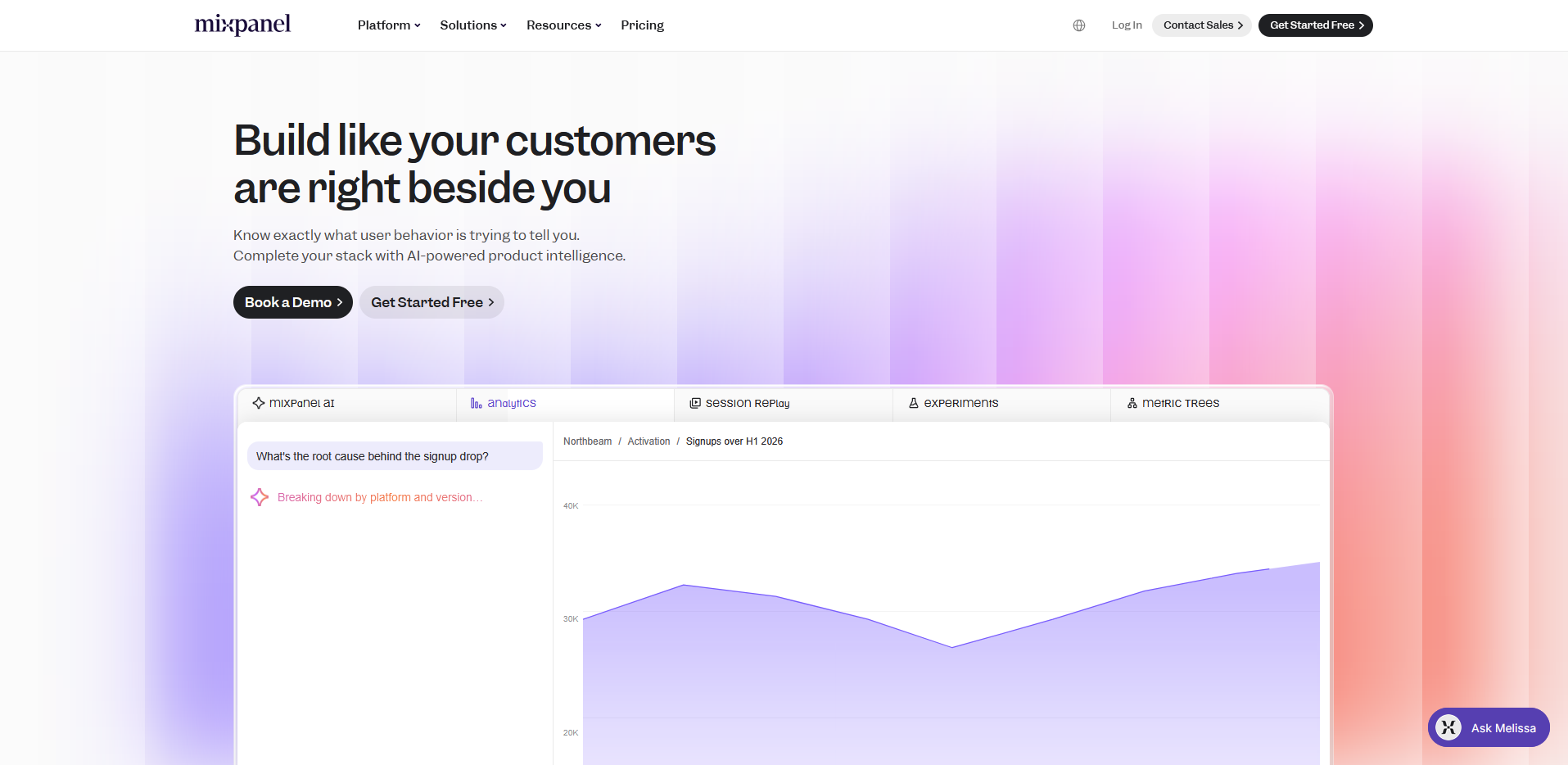Click the 20K axis label

[x=571, y=733]
